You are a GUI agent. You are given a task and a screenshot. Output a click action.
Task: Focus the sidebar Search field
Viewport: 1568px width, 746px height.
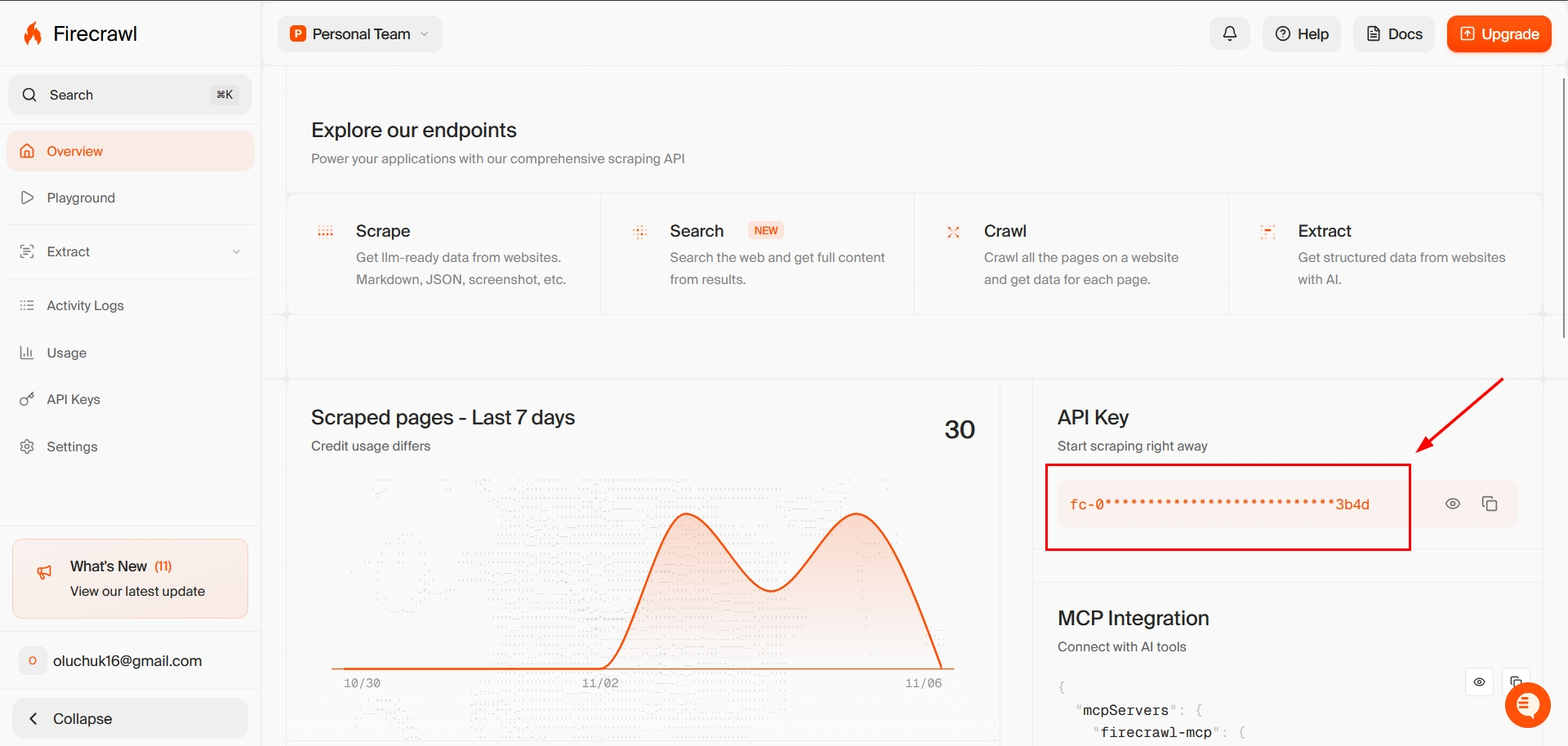coord(131,95)
